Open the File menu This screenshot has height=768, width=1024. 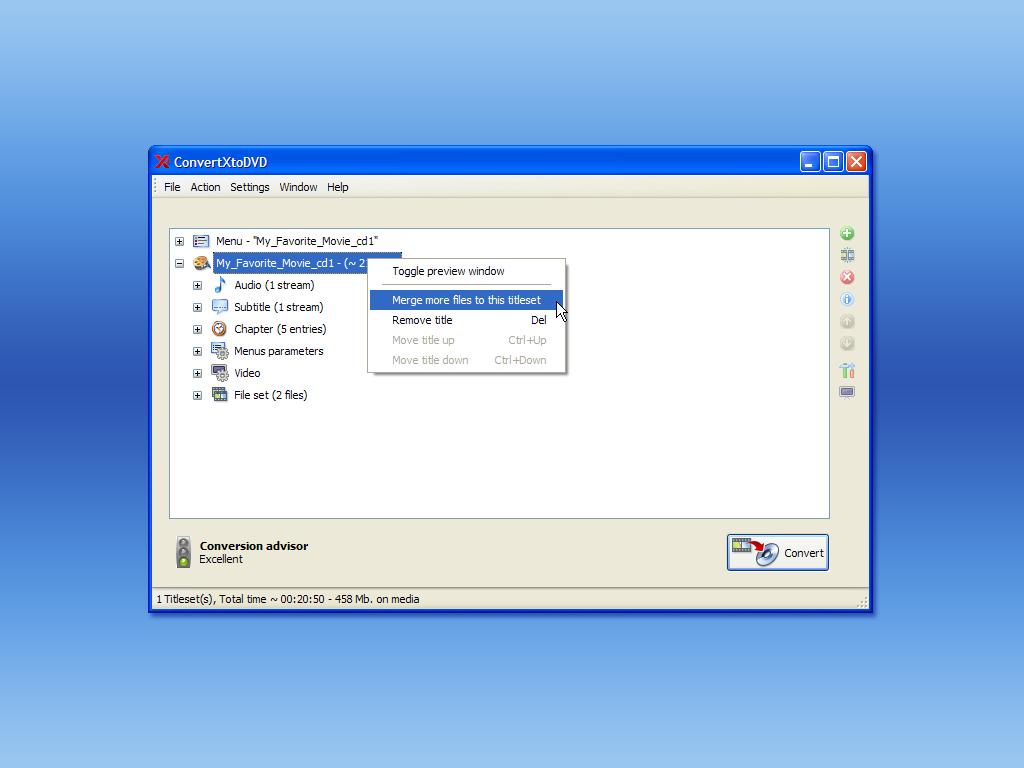point(172,187)
